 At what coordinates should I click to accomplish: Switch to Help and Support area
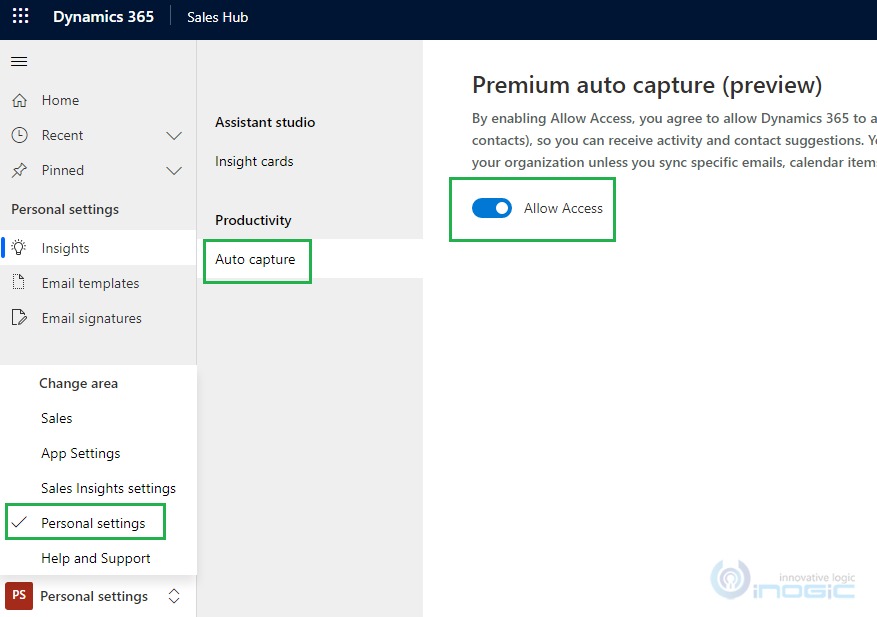[96, 558]
